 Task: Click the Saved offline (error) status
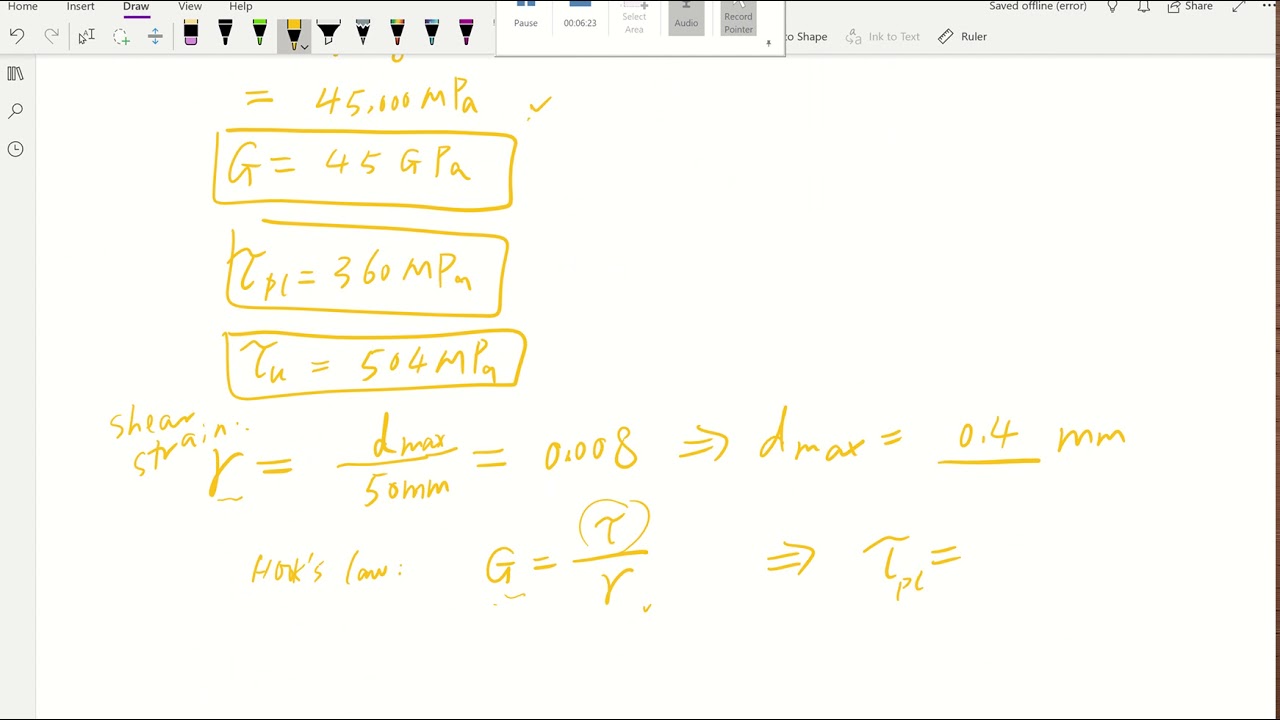tap(1037, 6)
